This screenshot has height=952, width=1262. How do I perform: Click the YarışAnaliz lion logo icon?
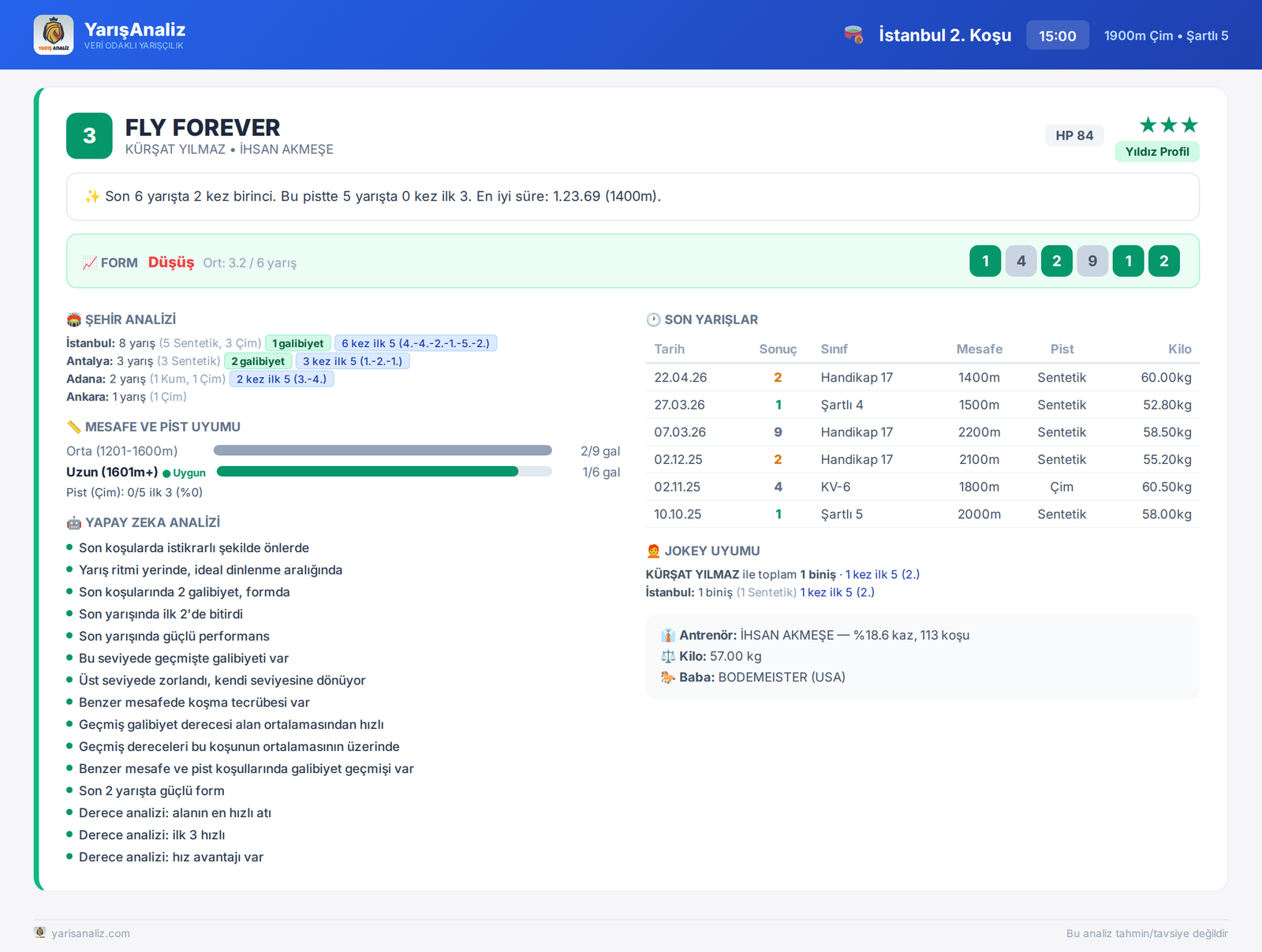54,35
